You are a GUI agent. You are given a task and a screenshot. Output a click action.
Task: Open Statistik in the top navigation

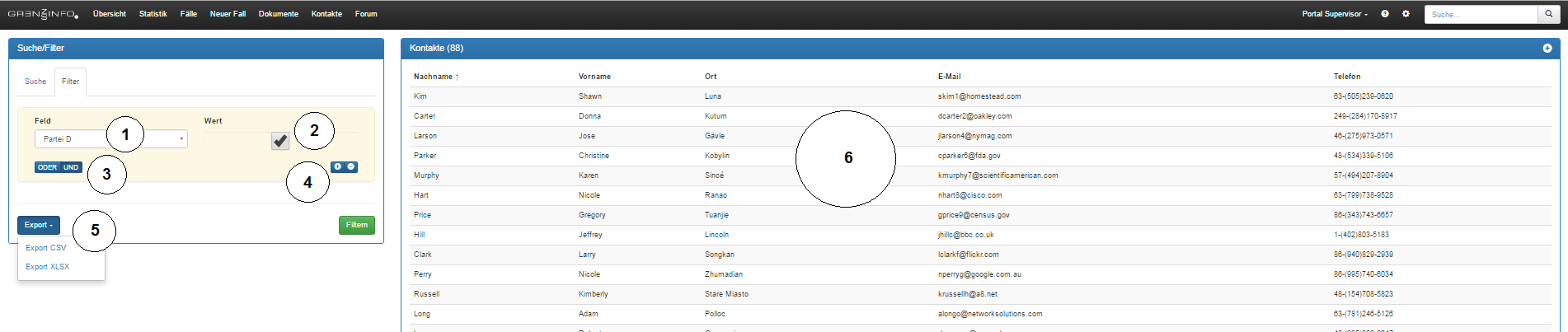(153, 14)
